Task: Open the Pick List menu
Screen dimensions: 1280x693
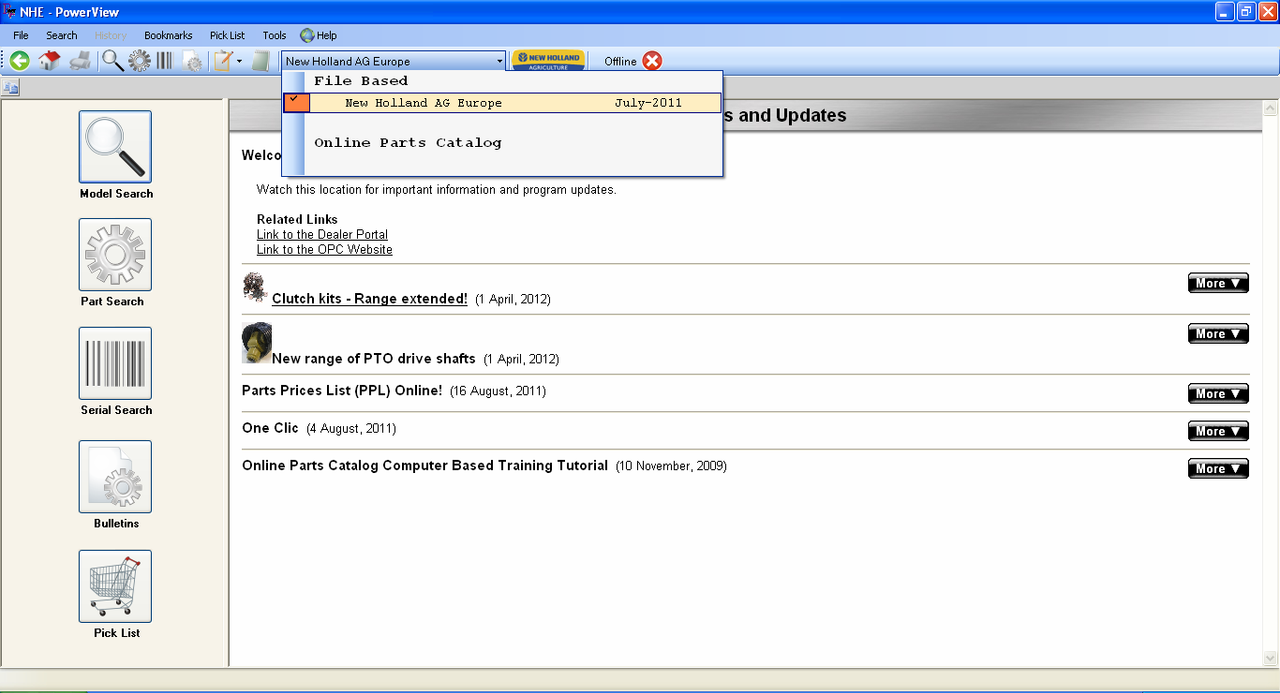Action: pyautogui.click(x=227, y=35)
